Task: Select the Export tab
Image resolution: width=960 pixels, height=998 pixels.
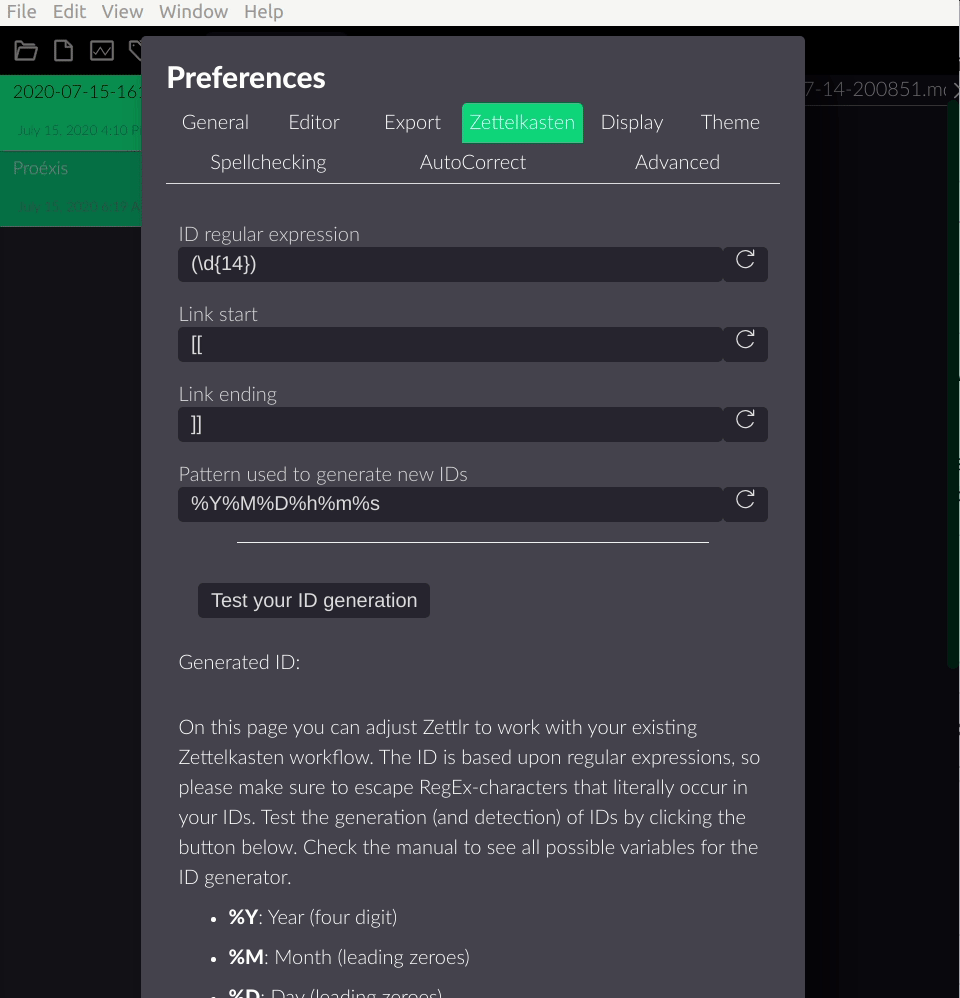Action: pos(413,123)
